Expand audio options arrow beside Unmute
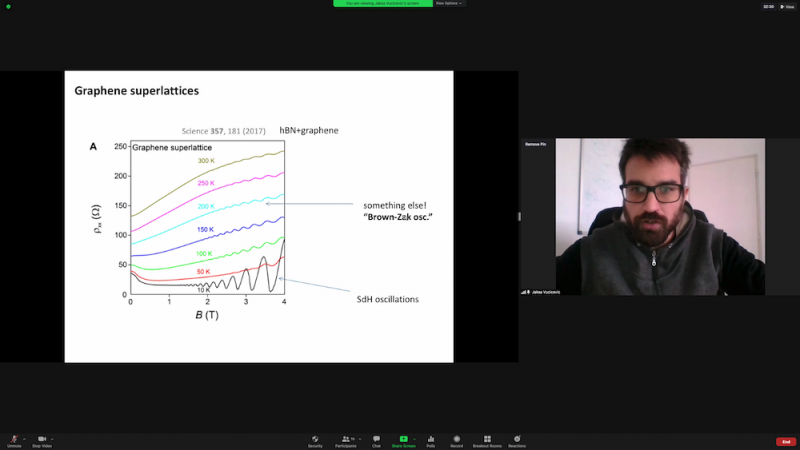Viewport: 800px width, 450px height. pos(24,439)
